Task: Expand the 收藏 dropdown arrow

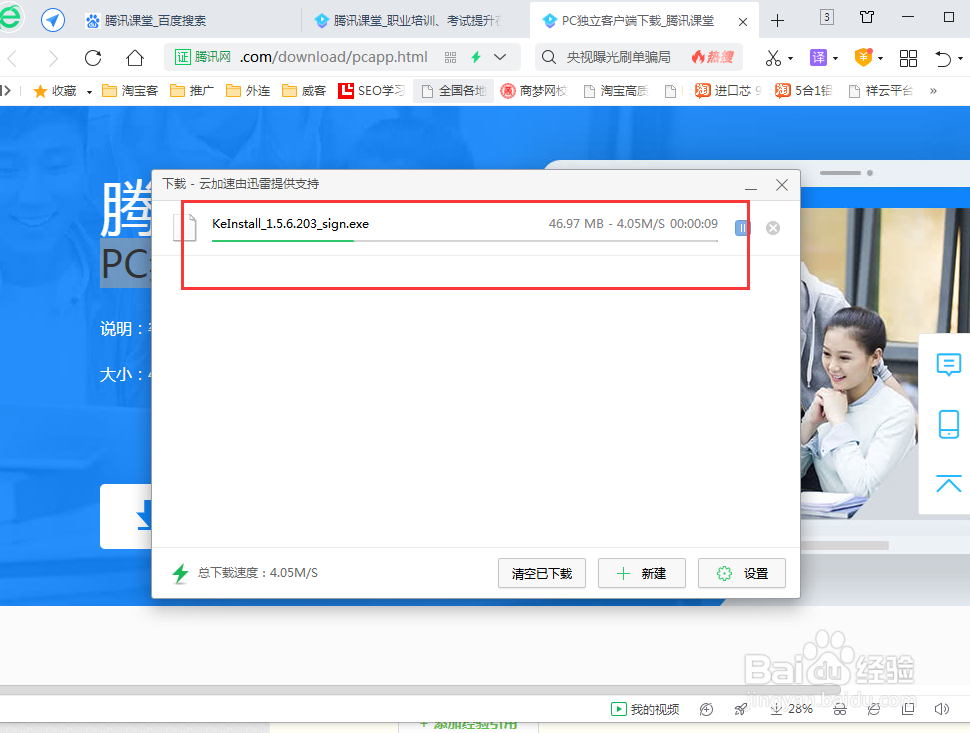Action: click(x=89, y=92)
